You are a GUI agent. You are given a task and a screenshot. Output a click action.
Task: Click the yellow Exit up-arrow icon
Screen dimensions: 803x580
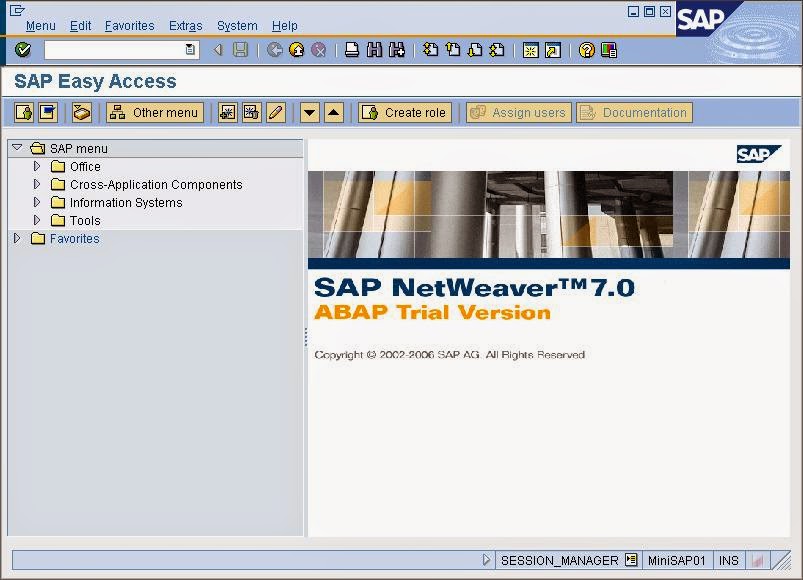pyautogui.click(x=297, y=50)
